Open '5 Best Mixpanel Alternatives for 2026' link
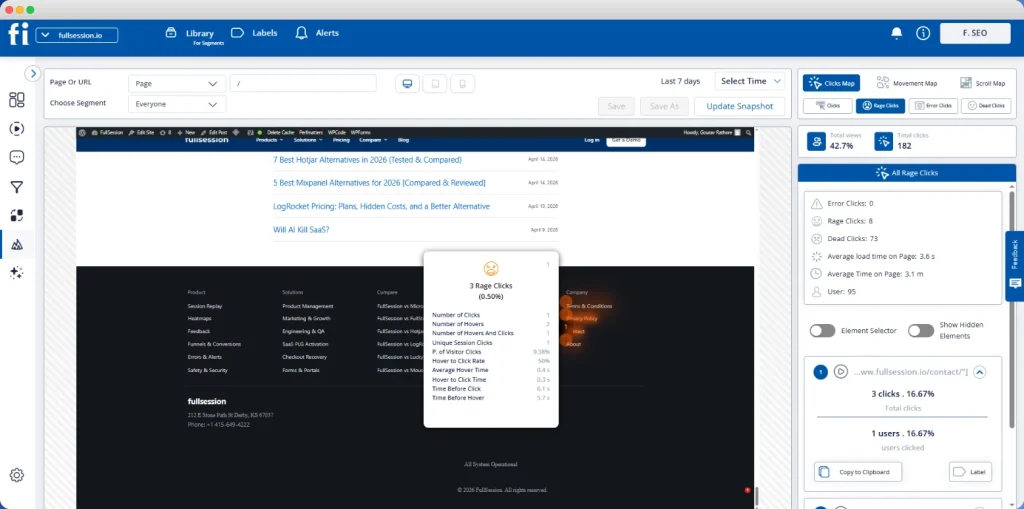The height and width of the screenshot is (509, 1024). (379, 183)
